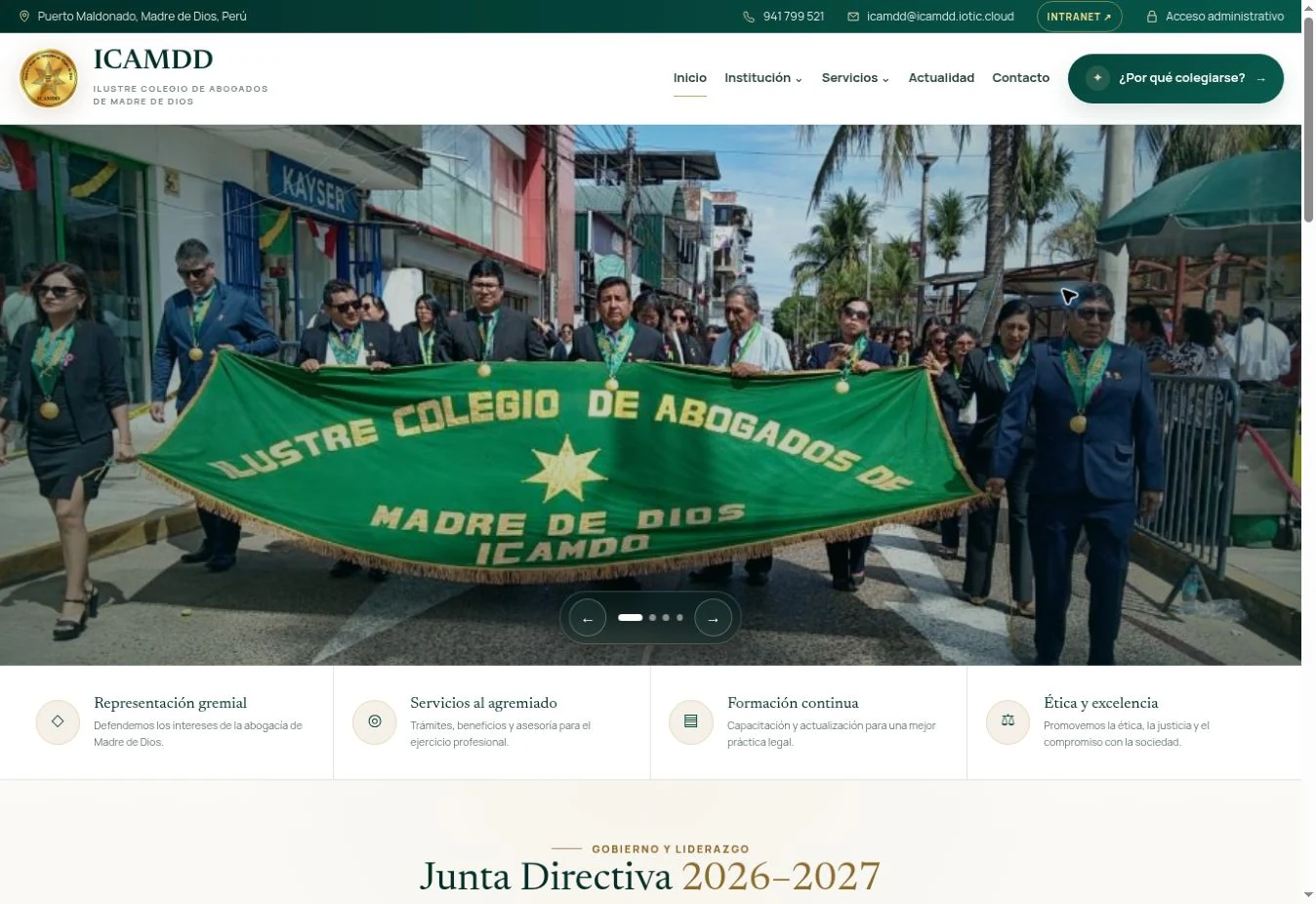Click the GOBIERNO Y LIDERAZGO label
Image resolution: width=1316 pixels, height=904 pixels.
(x=671, y=849)
